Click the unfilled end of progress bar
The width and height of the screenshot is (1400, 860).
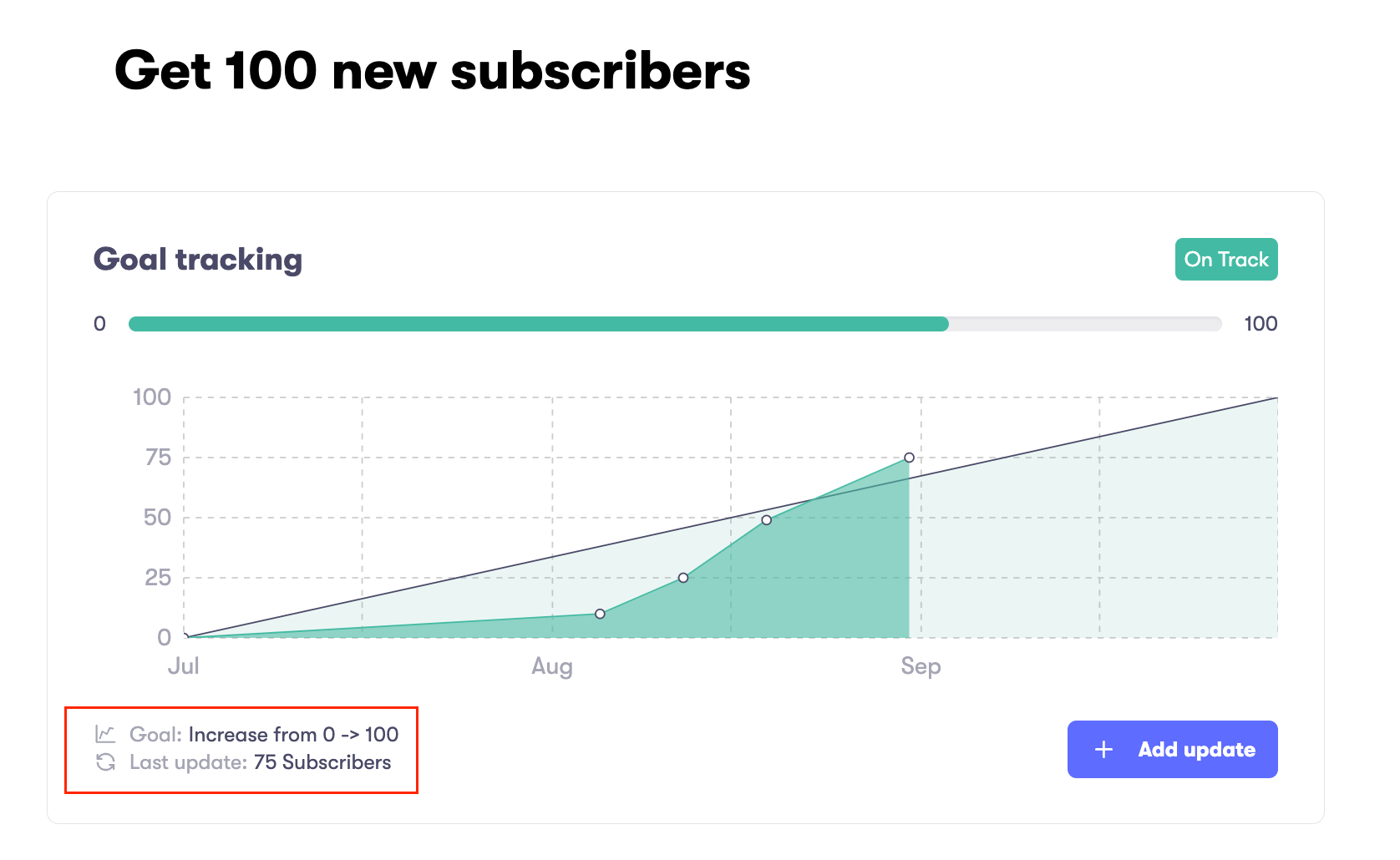coord(1085,324)
